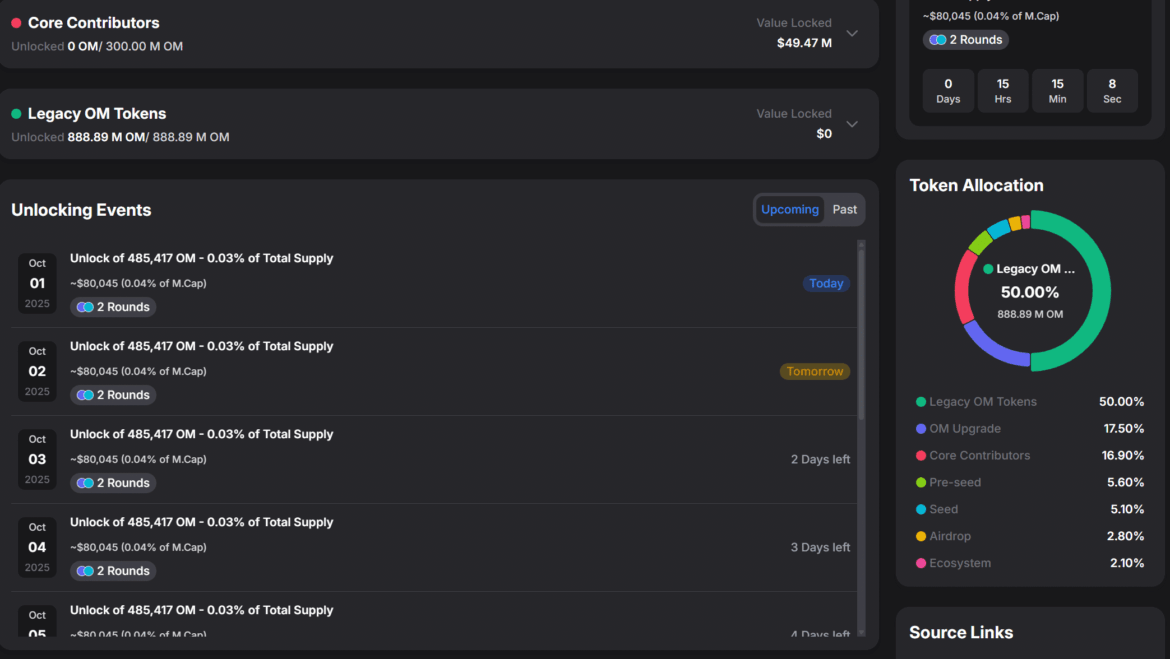Click the red Core Contributors status dot

click(x=16, y=23)
